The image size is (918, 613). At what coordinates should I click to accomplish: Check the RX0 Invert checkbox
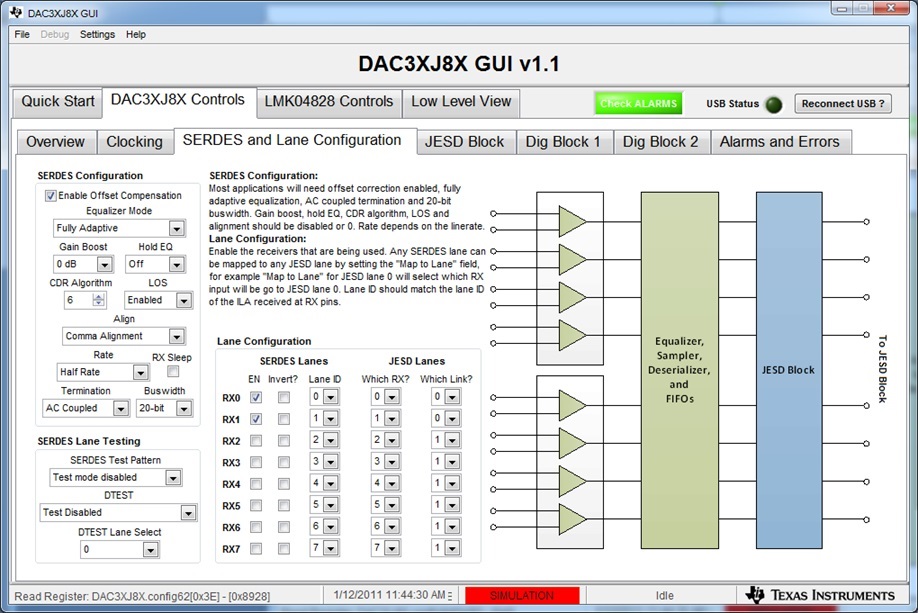tap(284, 398)
